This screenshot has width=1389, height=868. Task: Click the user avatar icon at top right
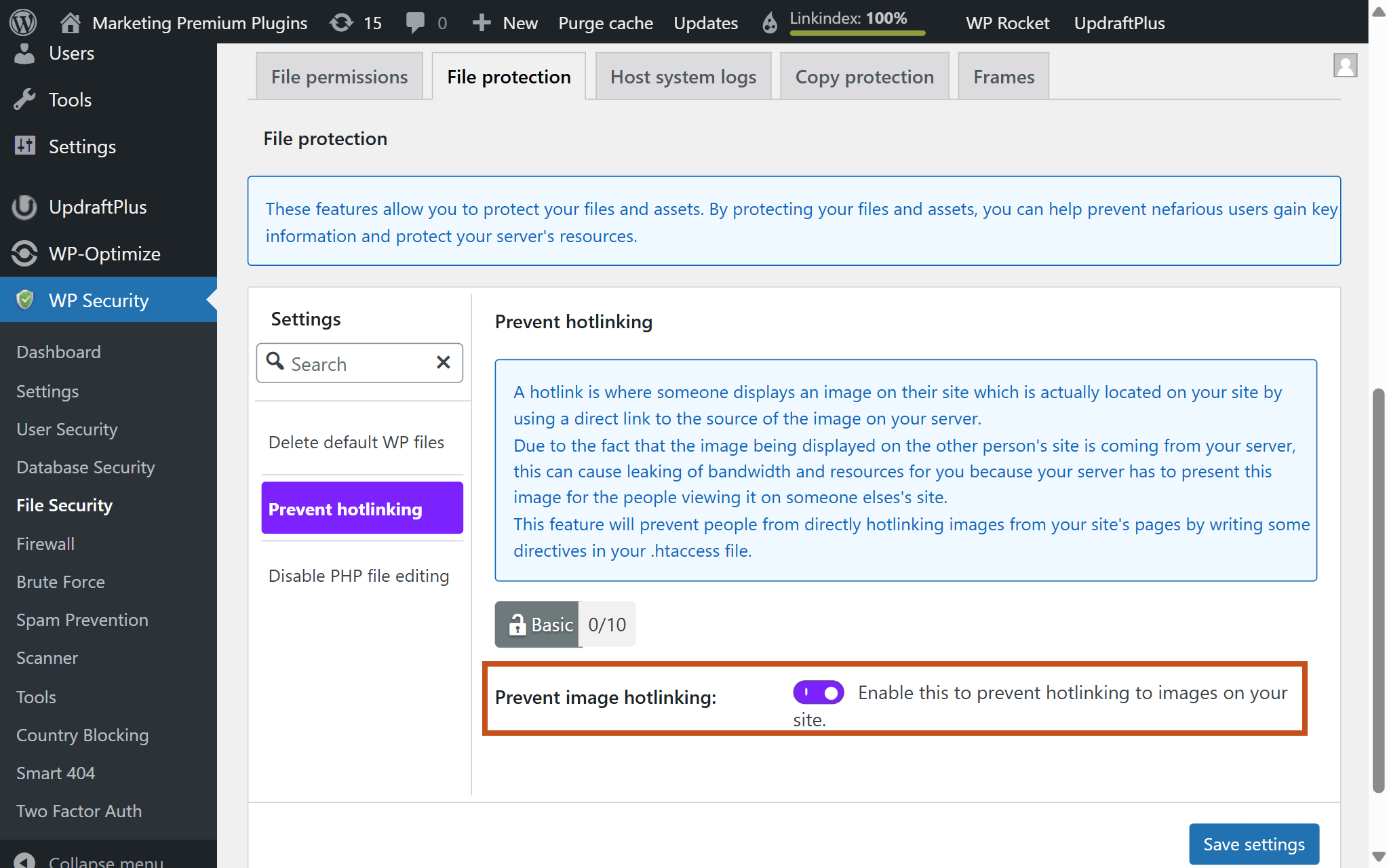pyautogui.click(x=1346, y=65)
